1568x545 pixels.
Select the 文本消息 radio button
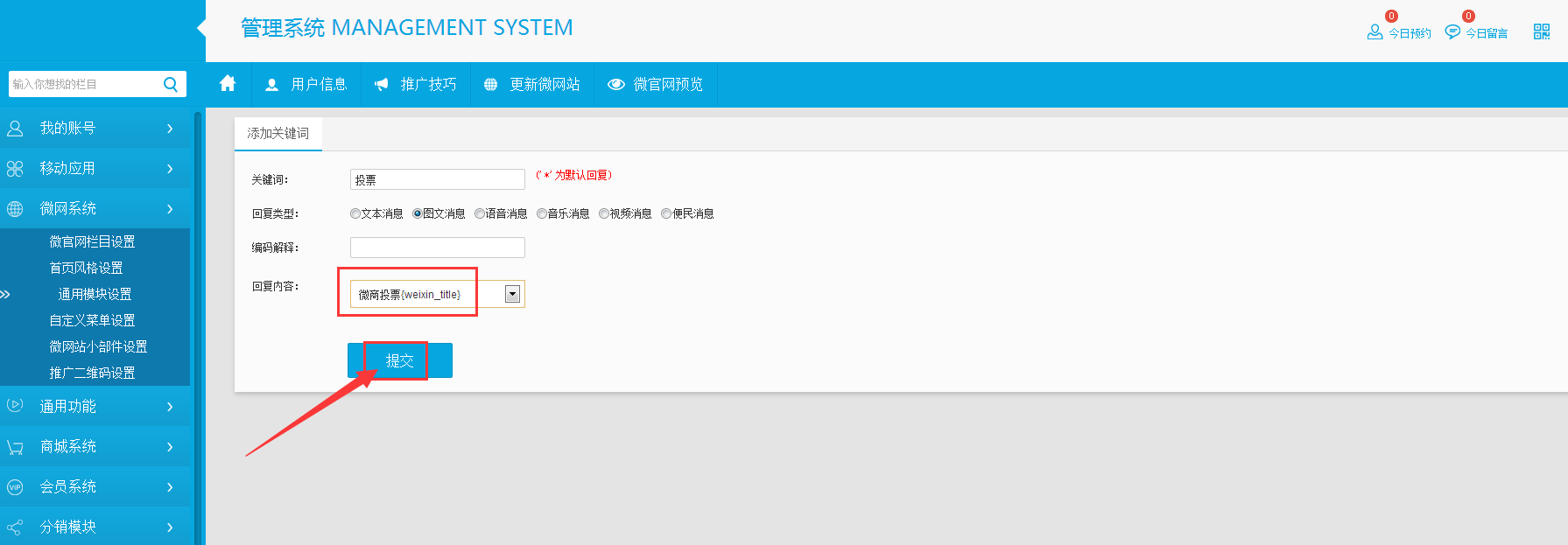355,213
